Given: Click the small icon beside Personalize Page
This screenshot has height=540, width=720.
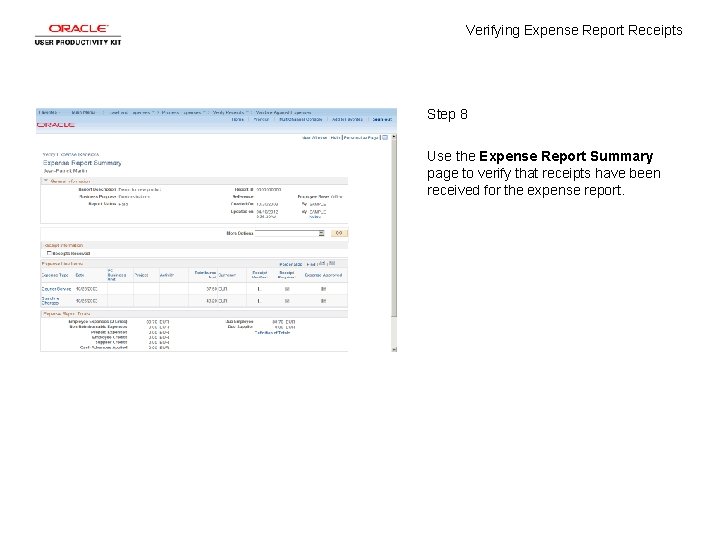Looking at the screenshot, I should (385, 138).
